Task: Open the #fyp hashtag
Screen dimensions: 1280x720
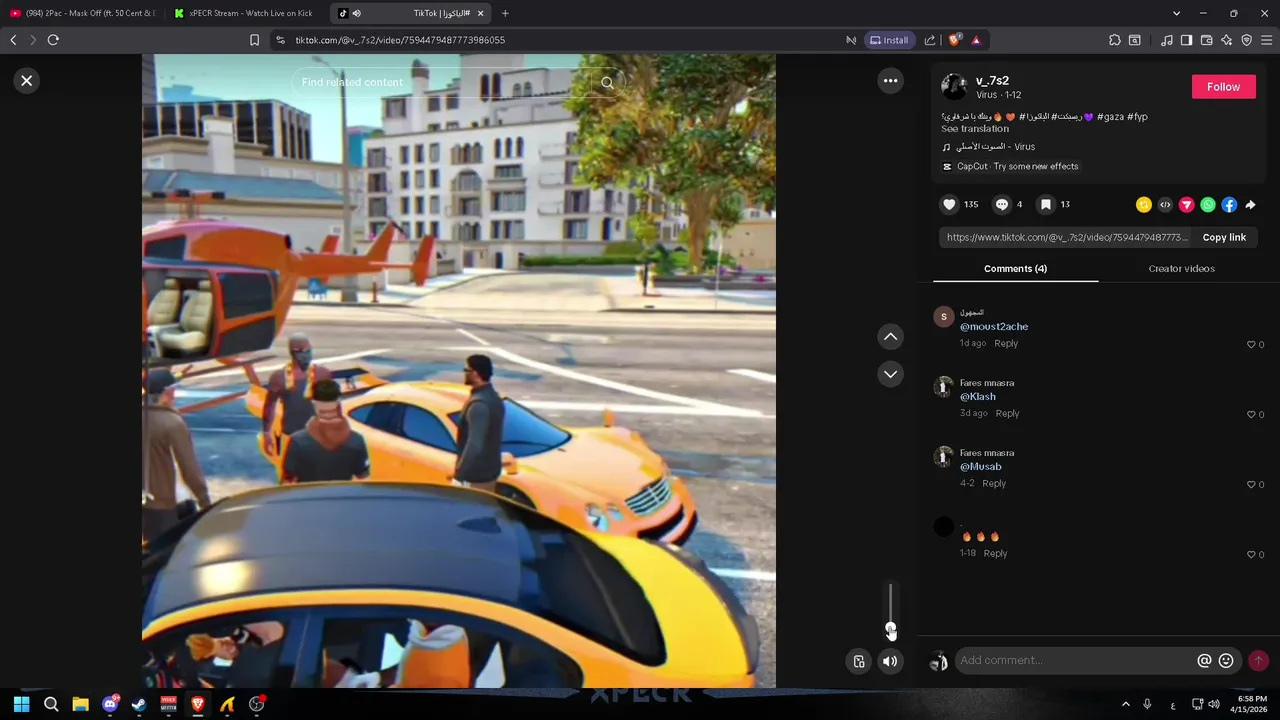Action: [x=1138, y=117]
